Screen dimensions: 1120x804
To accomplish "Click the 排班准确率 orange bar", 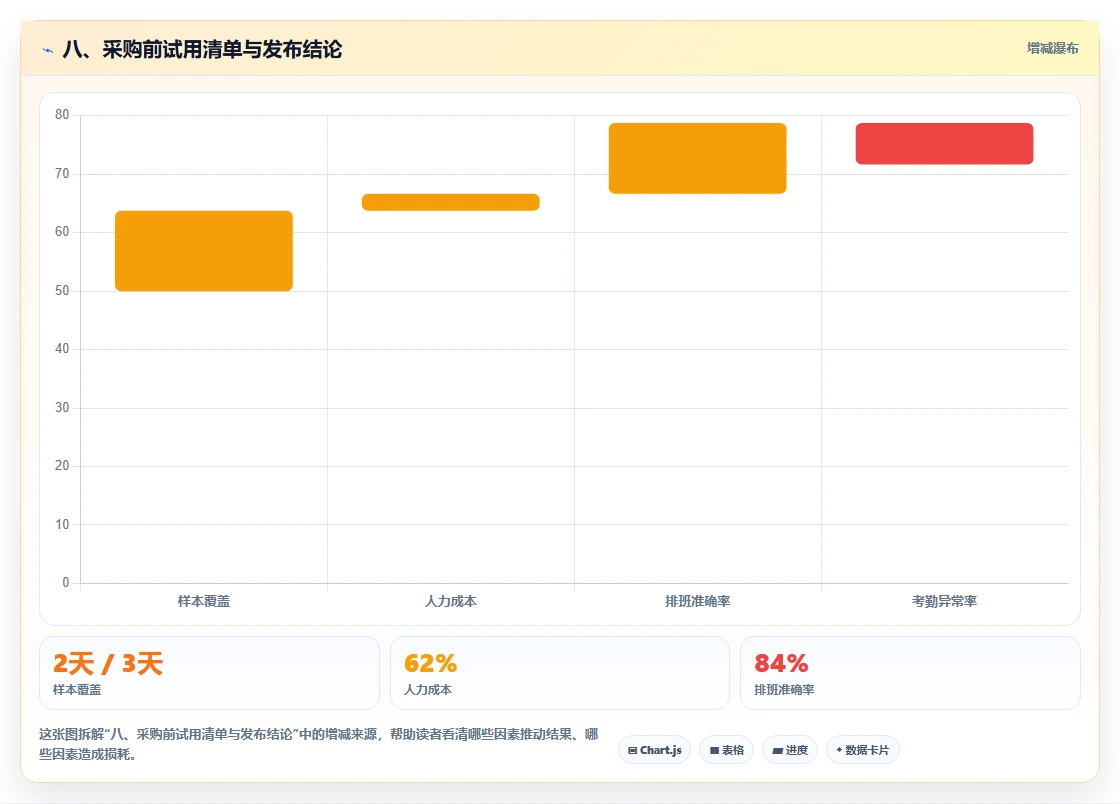I will tap(697, 159).
